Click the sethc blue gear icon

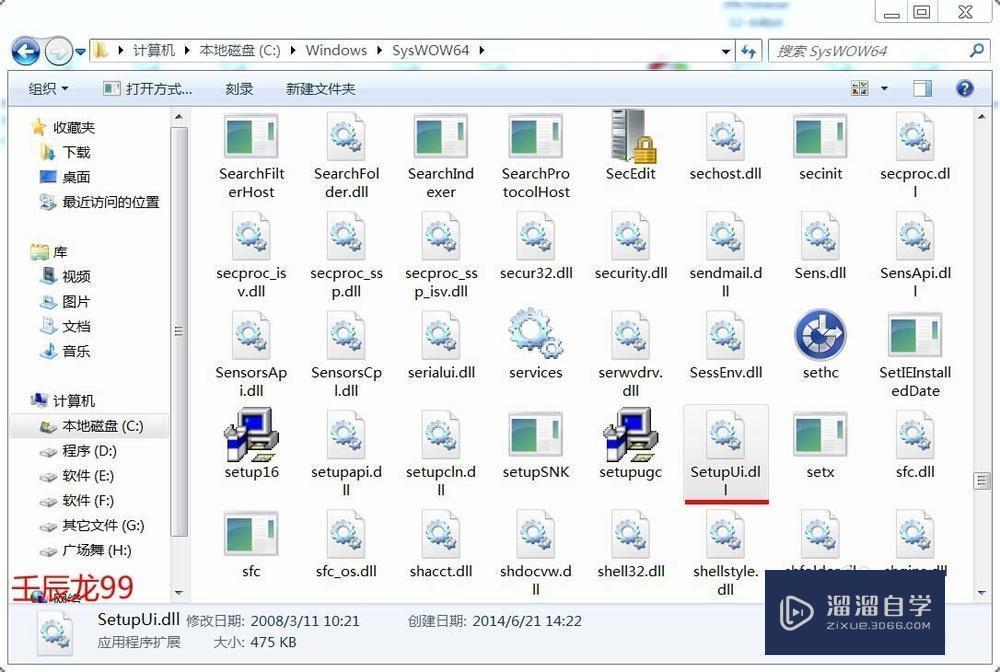tap(820, 336)
